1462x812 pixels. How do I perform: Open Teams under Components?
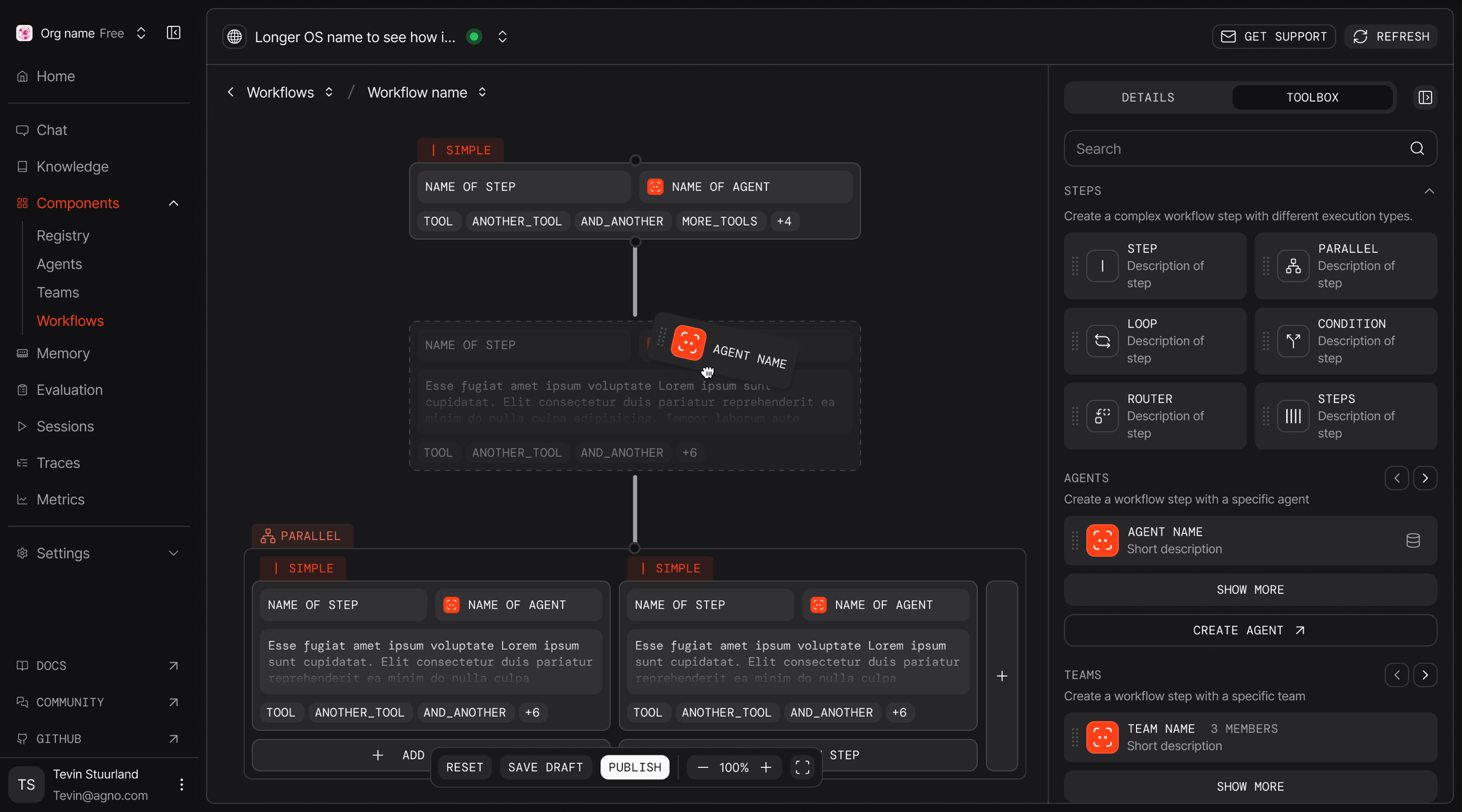click(58, 292)
